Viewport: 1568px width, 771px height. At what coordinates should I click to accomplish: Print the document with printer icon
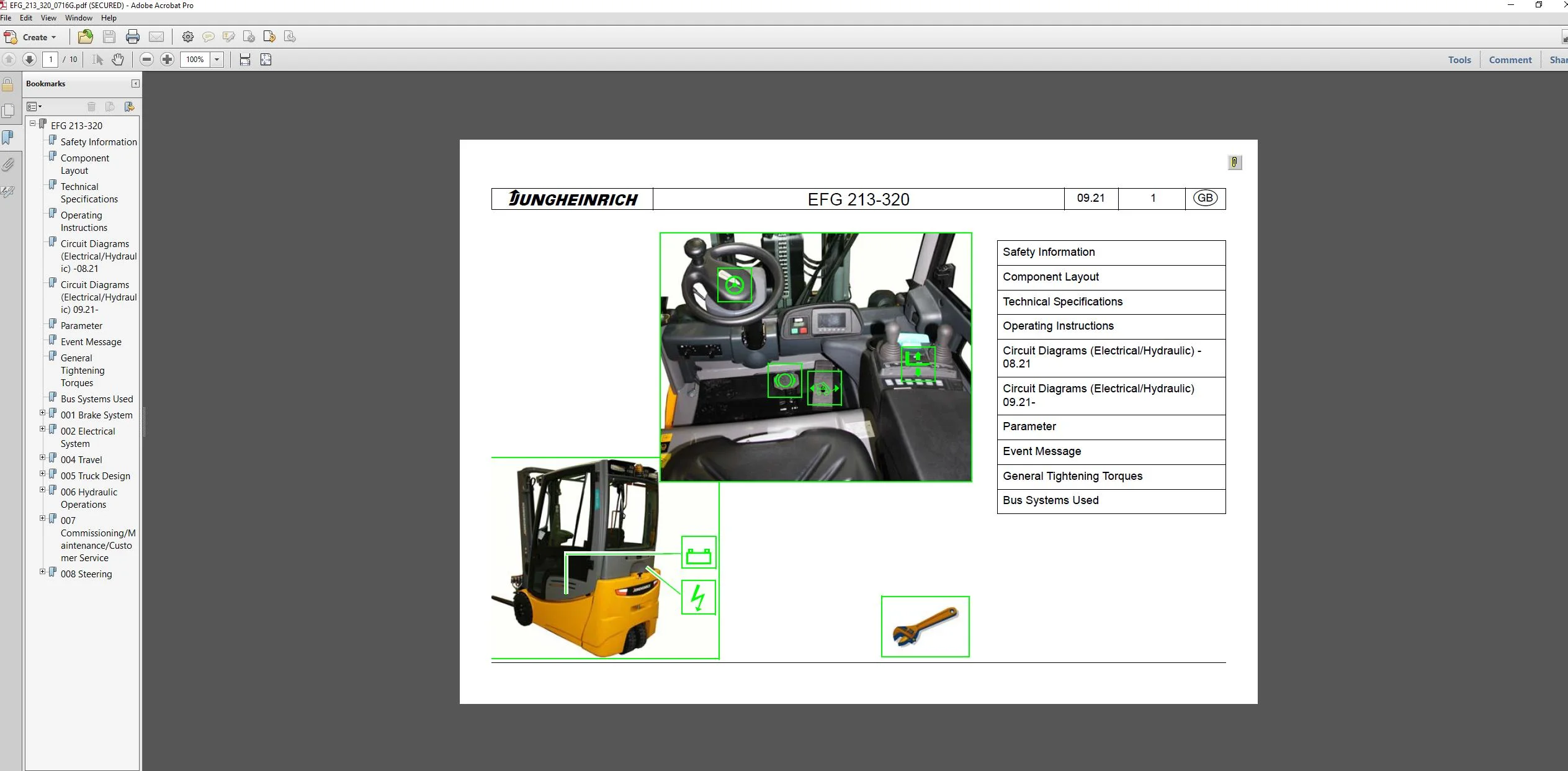point(132,37)
